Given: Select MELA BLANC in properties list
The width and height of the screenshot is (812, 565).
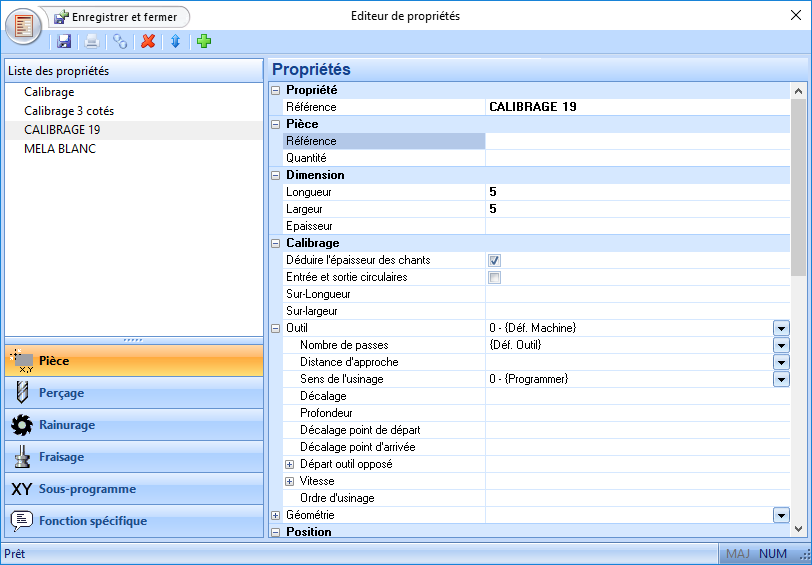Looking at the screenshot, I should click(60, 149).
